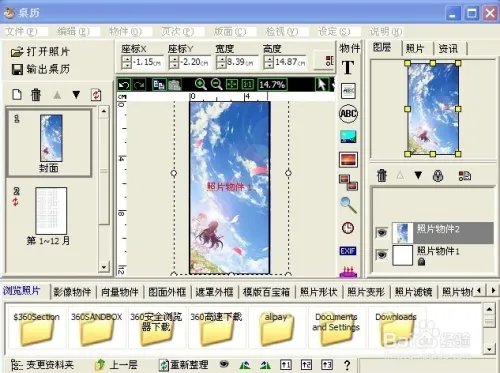Click the 1:1 actual size icon

click(247, 85)
